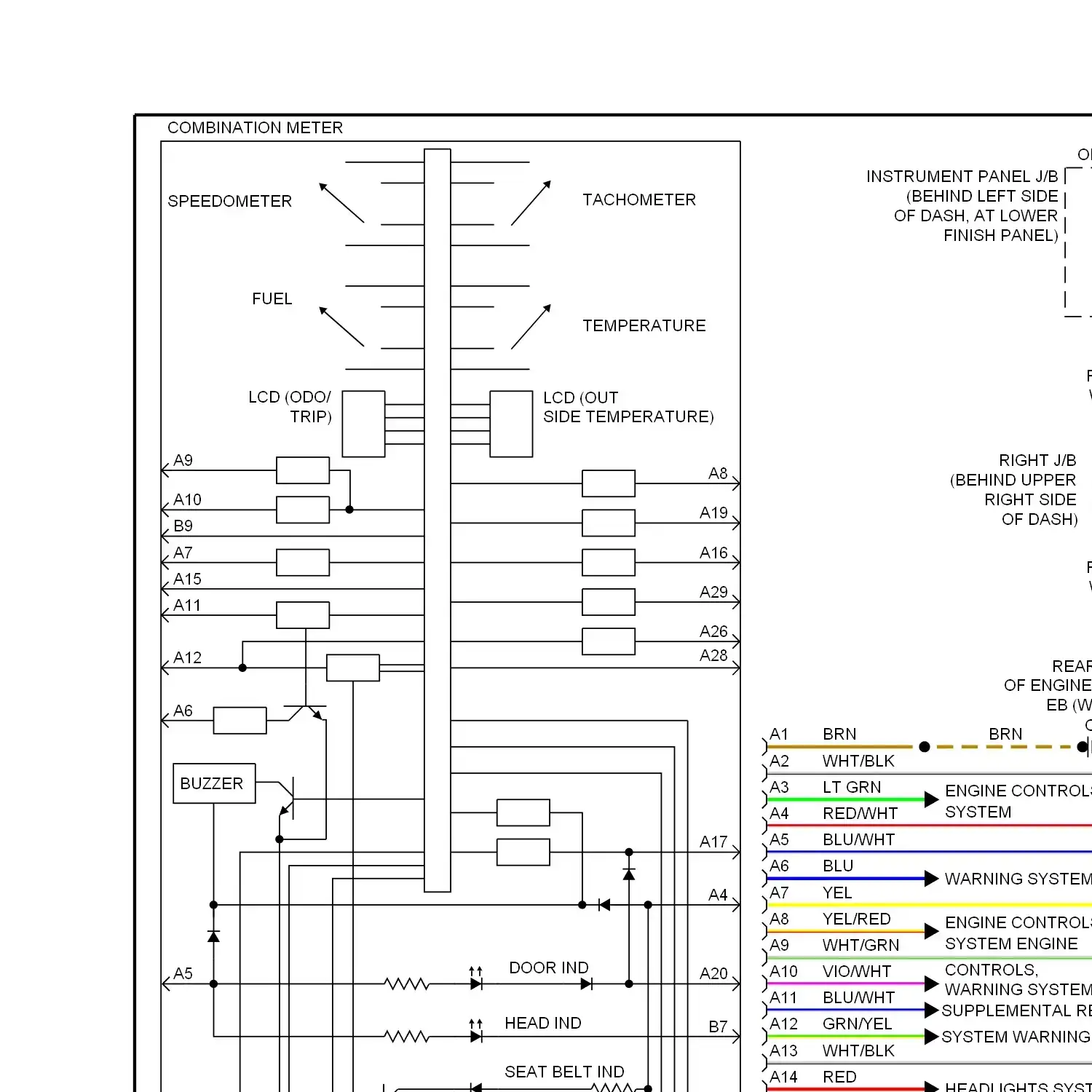The height and width of the screenshot is (1092, 1092).
Task: Click the A5 BLU/WHT wire color
Action: (858, 840)
